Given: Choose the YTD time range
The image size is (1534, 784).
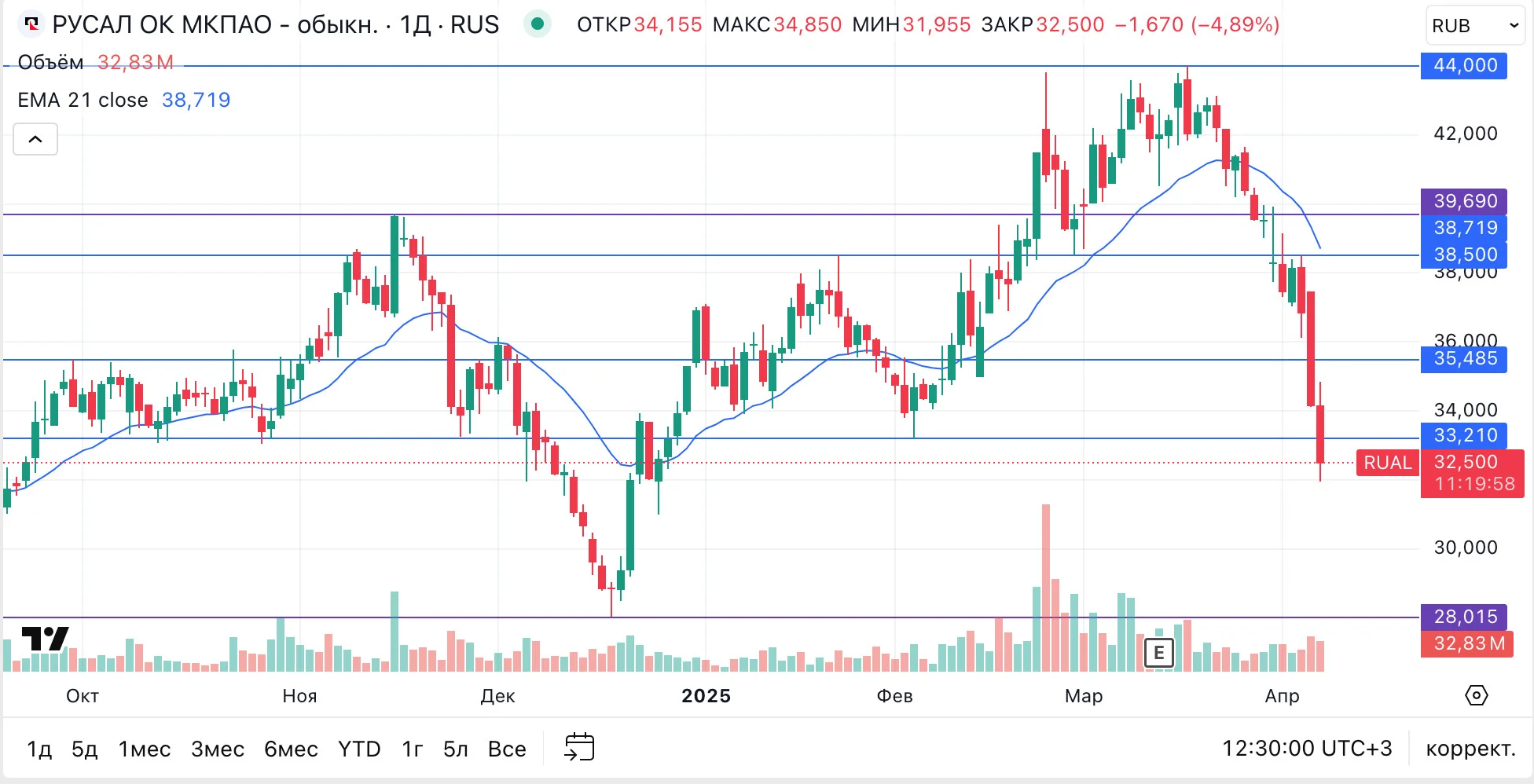Looking at the screenshot, I should click(359, 749).
